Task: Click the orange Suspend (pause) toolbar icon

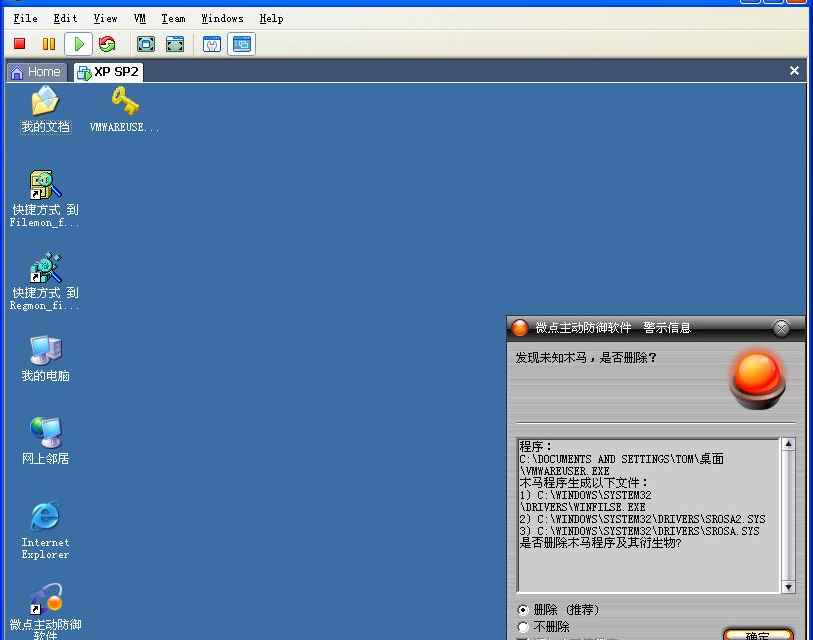Action: pyautogui.click(x=48, y=44)
